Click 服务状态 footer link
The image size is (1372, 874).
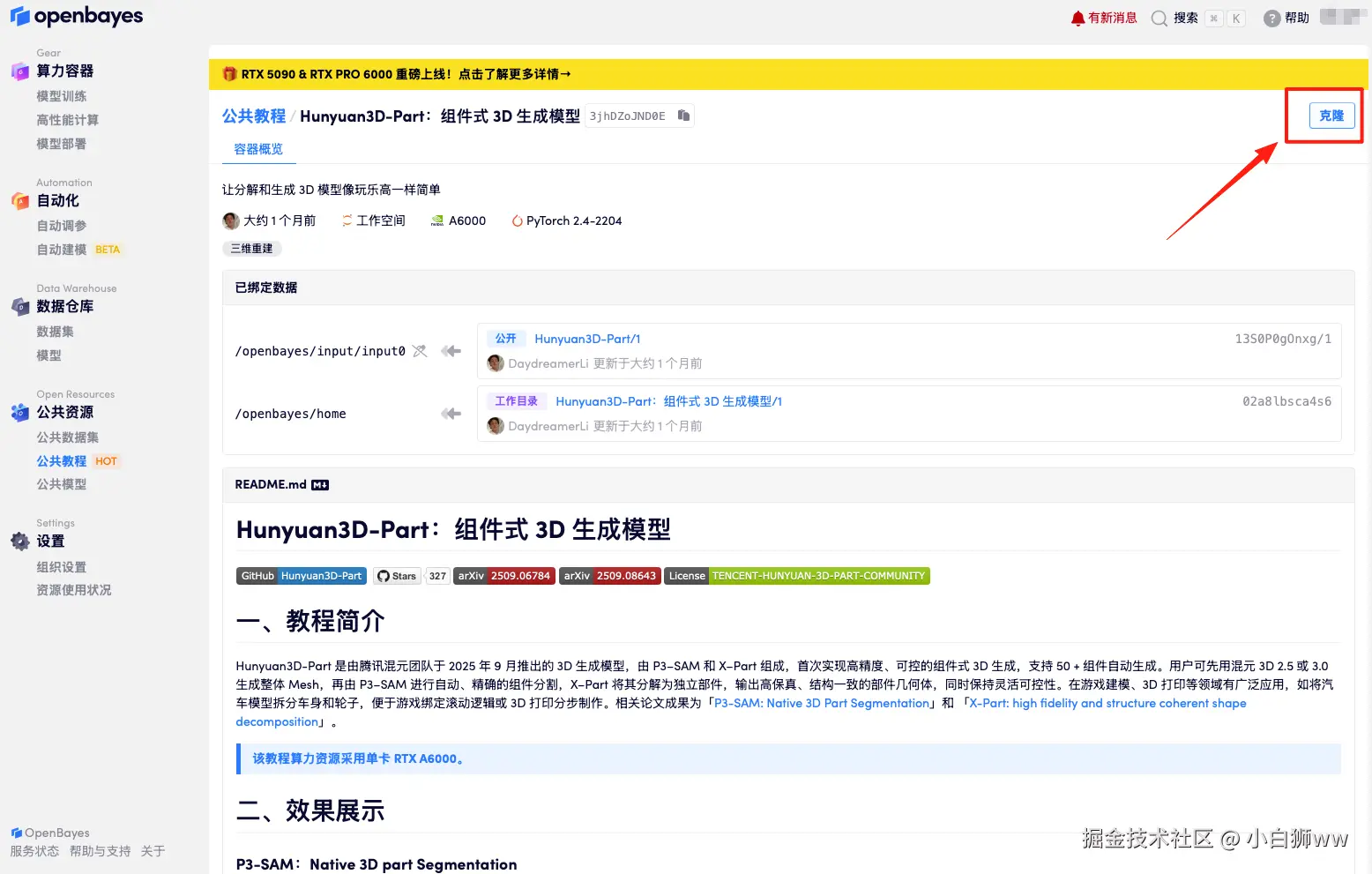(x=34, y=851)
